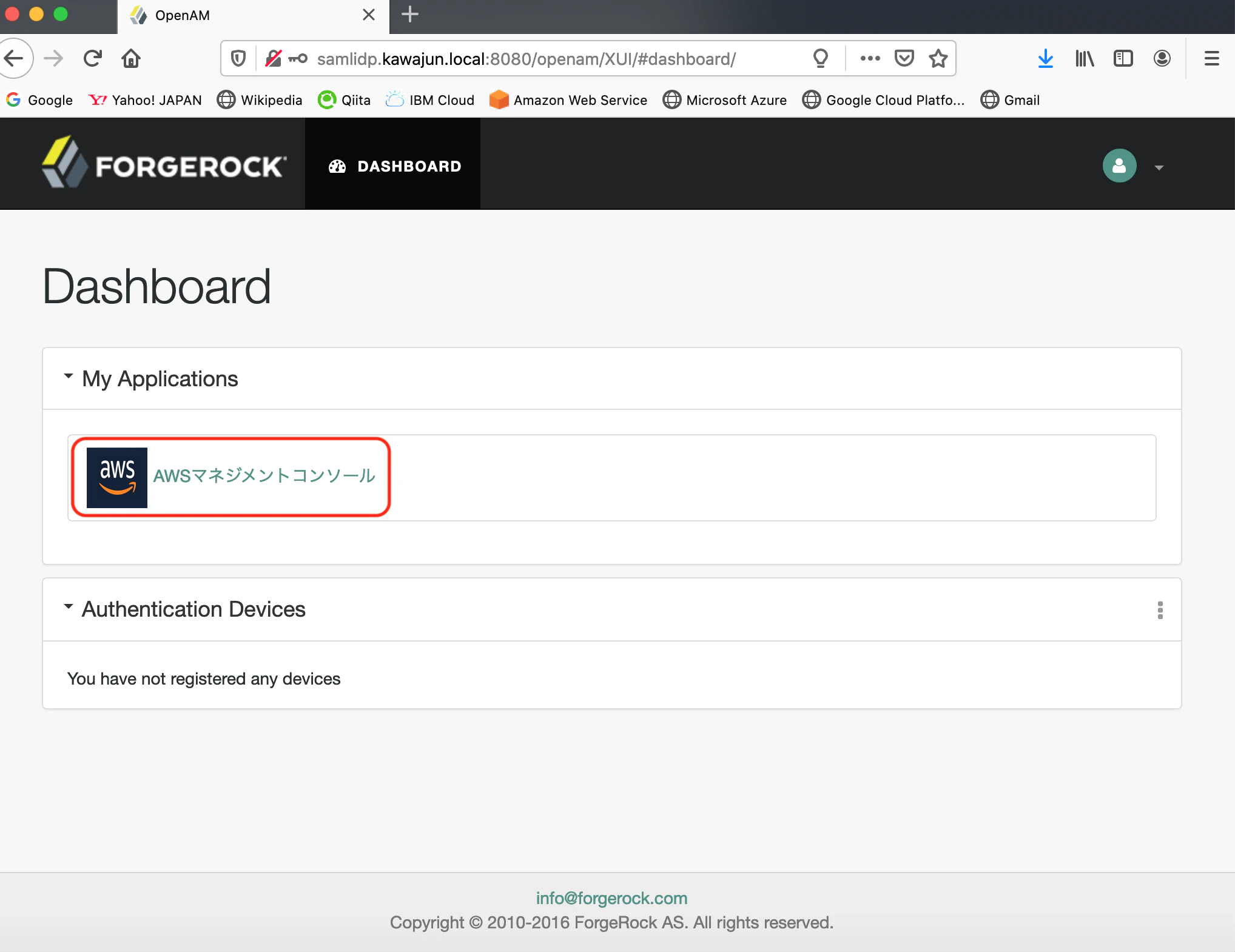Viewport: 1235px width, 952px height.
Task: Open the Google Cloud Platform bookmark
Action: 883,100
